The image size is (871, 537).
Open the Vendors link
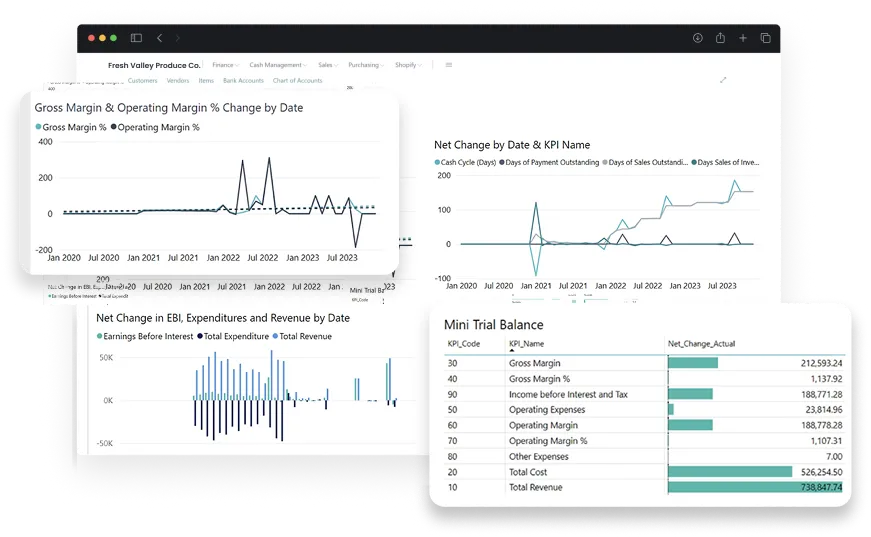coord(178,80)
